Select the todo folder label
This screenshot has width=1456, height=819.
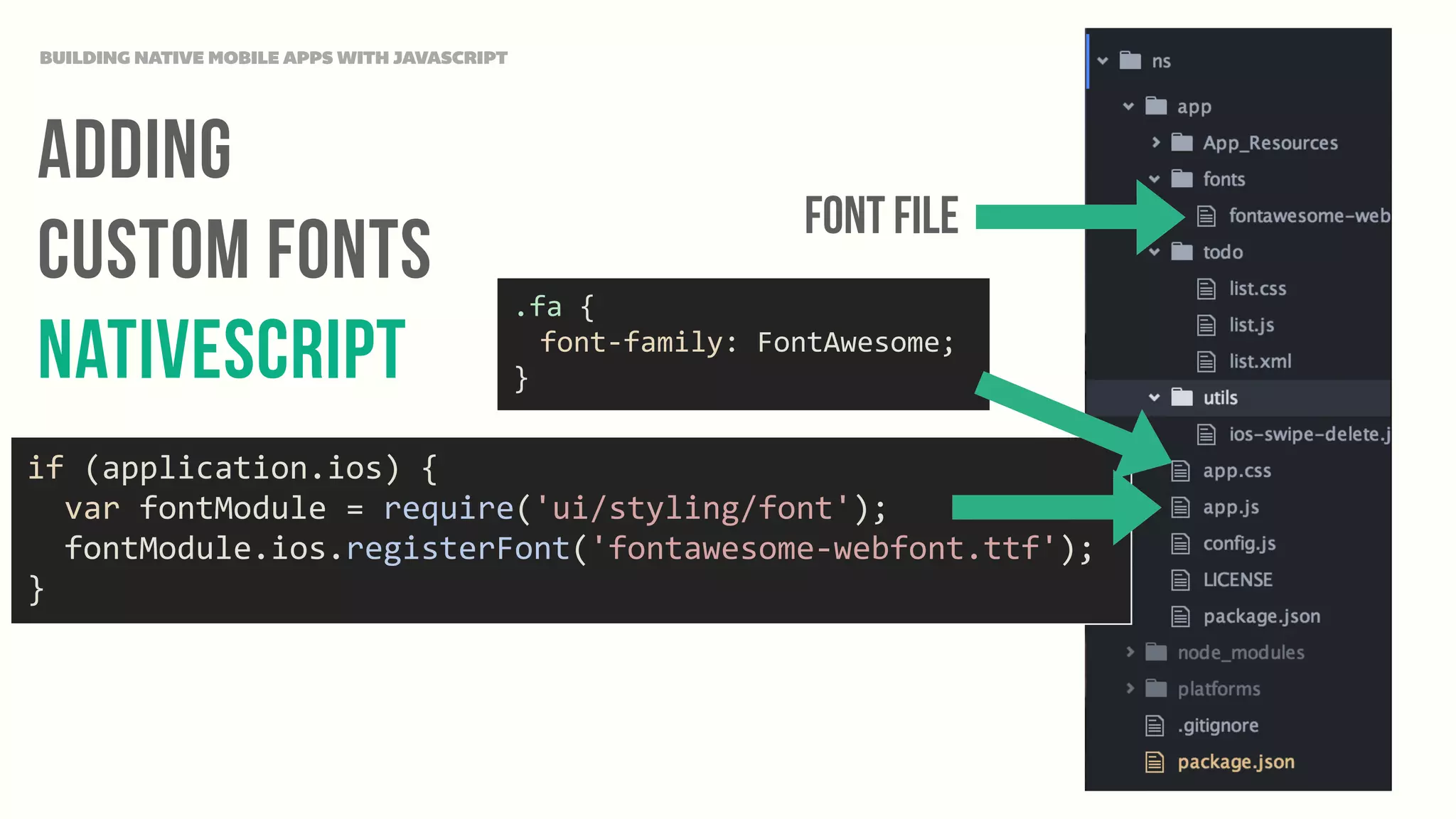[x=1223, y=252]
